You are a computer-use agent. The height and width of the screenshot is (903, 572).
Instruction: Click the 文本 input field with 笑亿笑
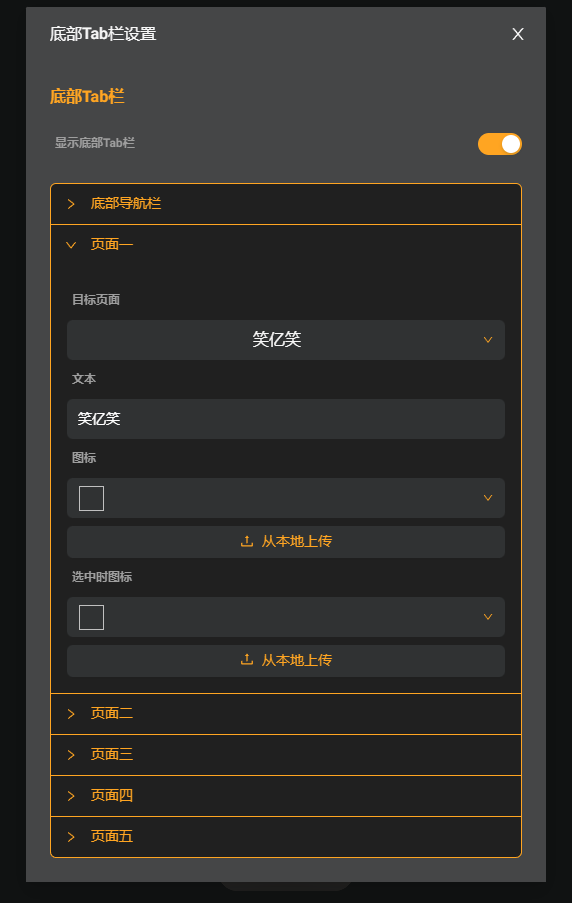point(286,419)
